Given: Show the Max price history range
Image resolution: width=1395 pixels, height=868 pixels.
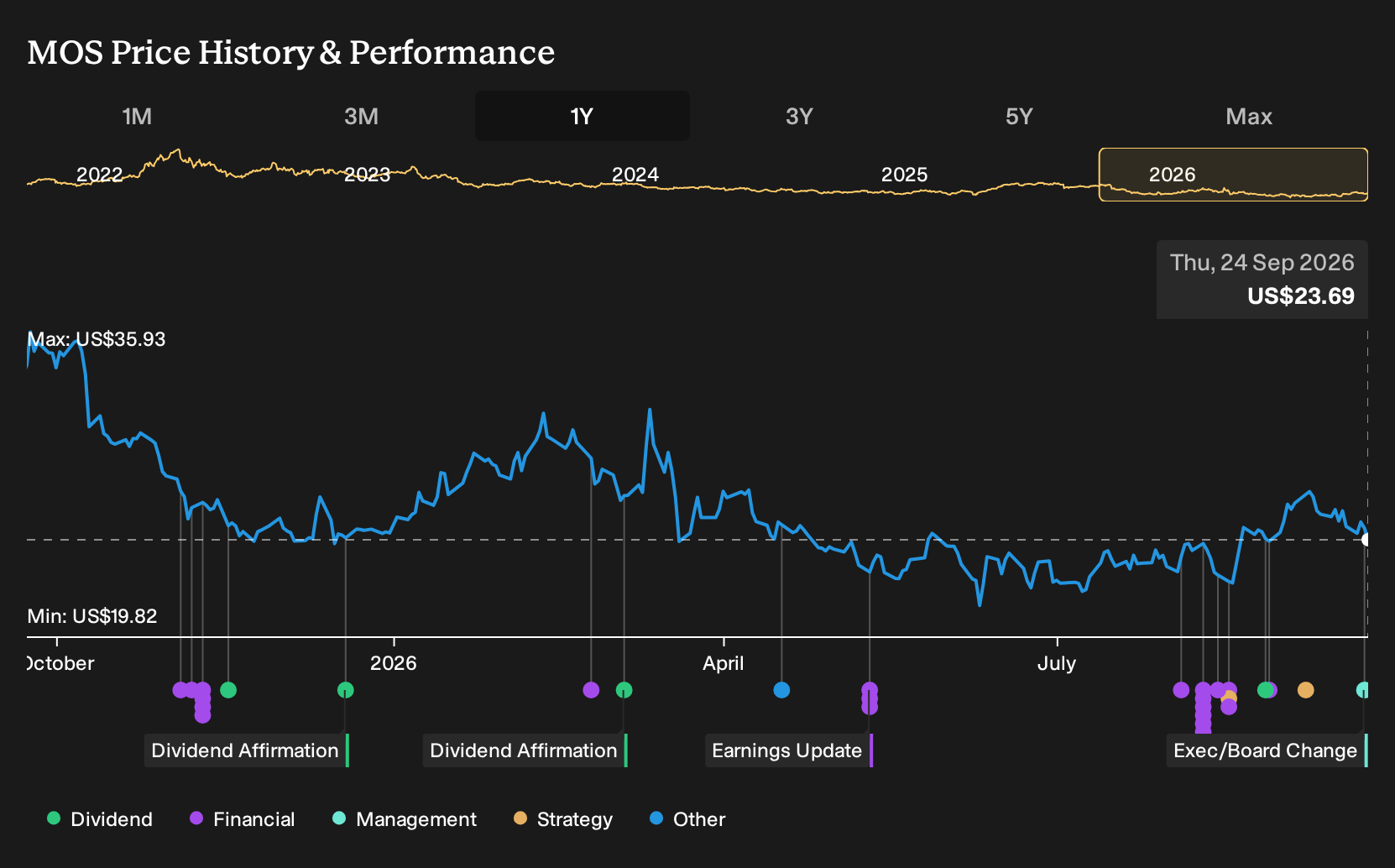Looking at the screenshot, I should (x=1249, y=116).
